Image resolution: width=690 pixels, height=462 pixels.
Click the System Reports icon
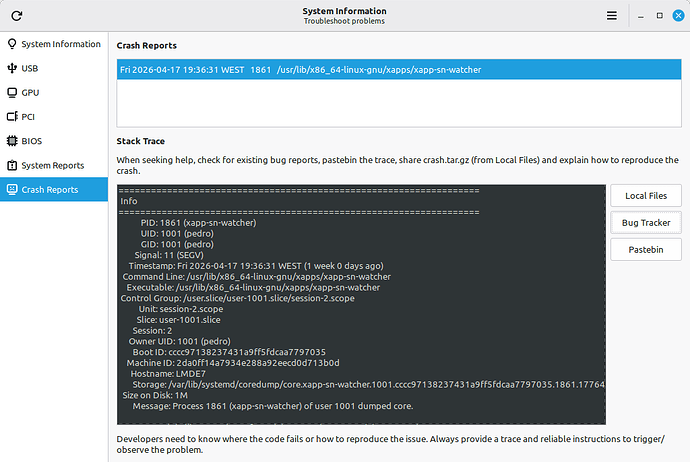12,165
